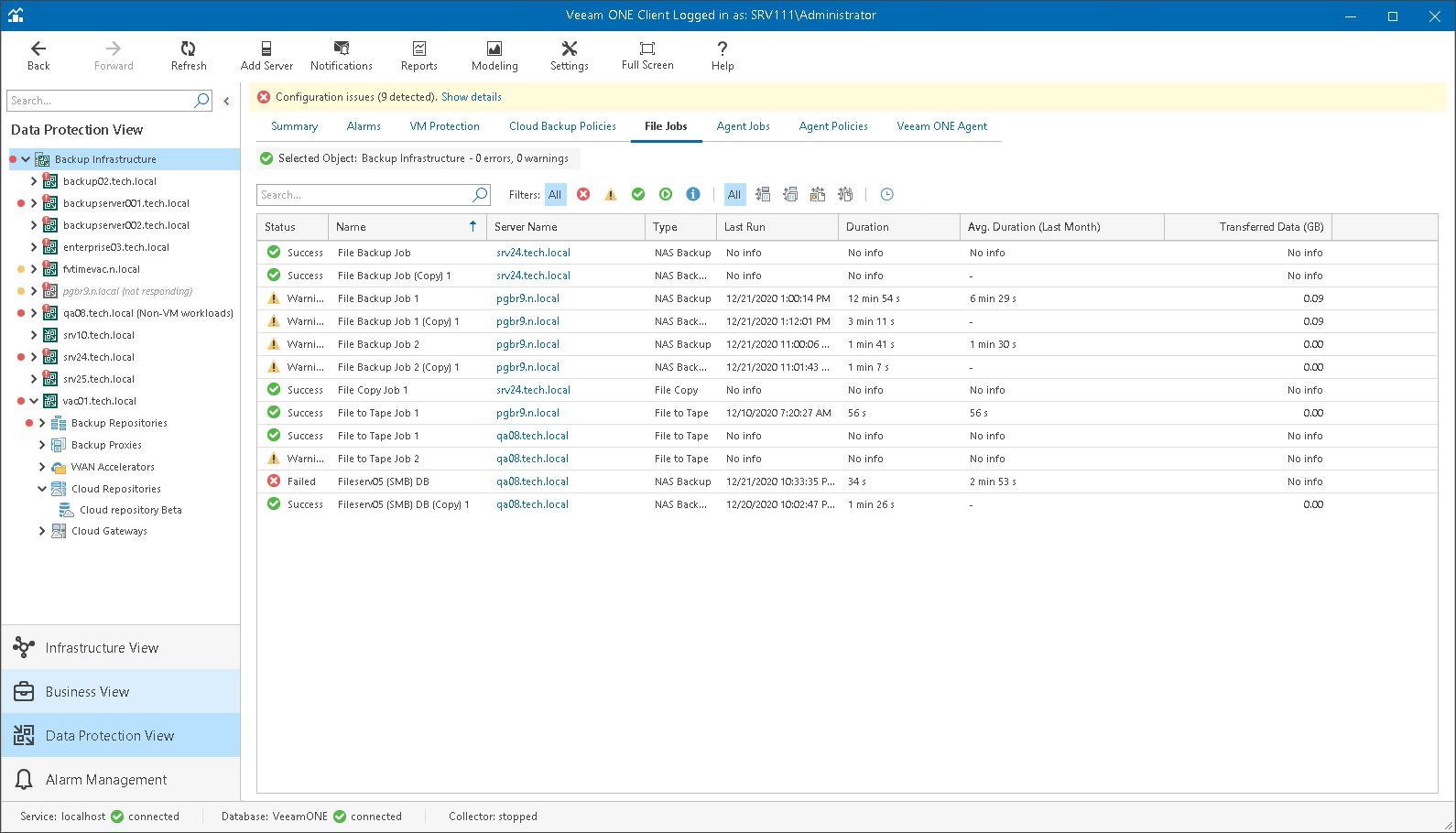Open Business View in the sidebar
The height and width of the screenshot is (833, 1456).
tap(121, 692)
